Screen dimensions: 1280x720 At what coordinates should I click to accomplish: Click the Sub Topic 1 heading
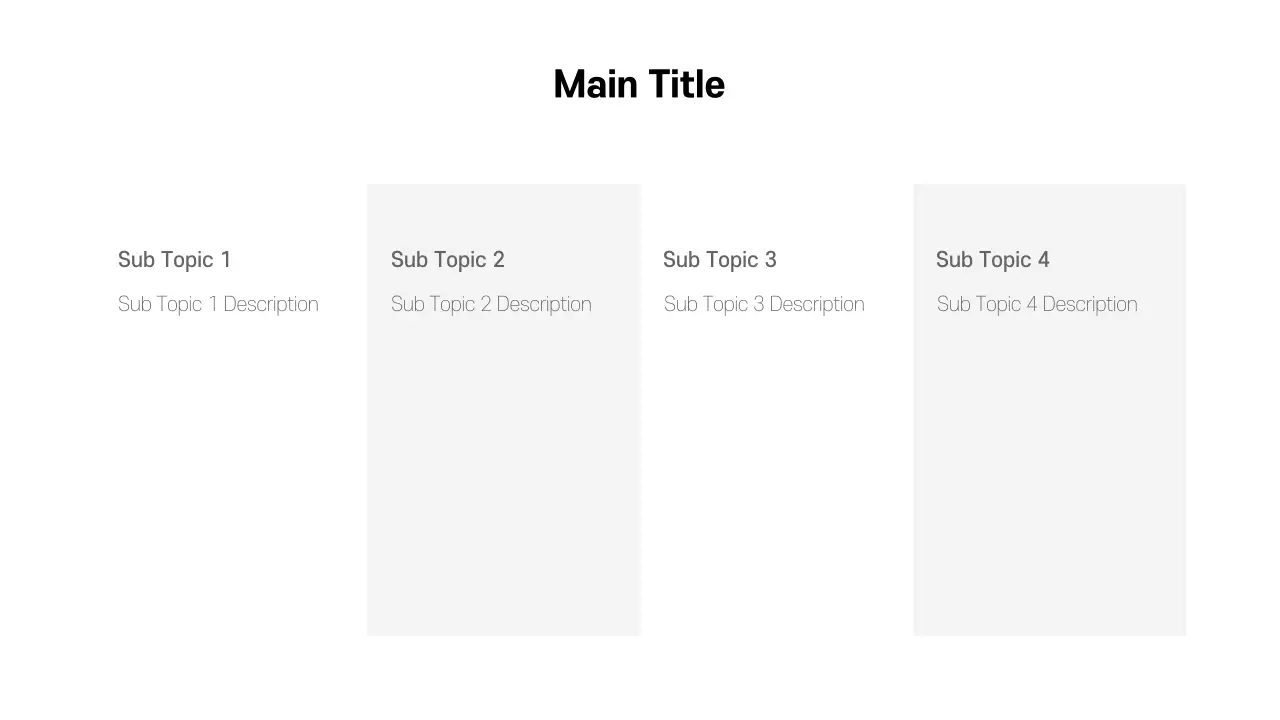pyautogui.click(x=174, y=260)
